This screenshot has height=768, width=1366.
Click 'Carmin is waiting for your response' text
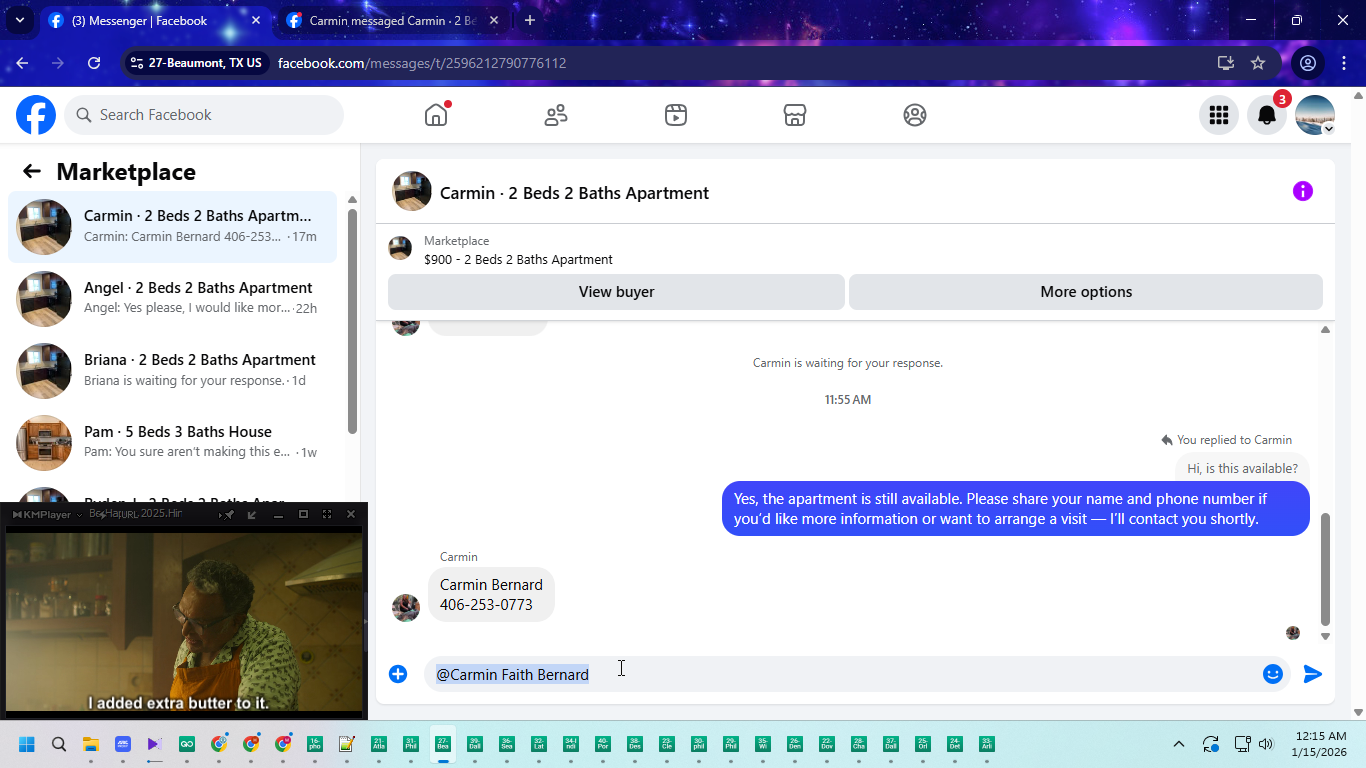tap(848, 363)
